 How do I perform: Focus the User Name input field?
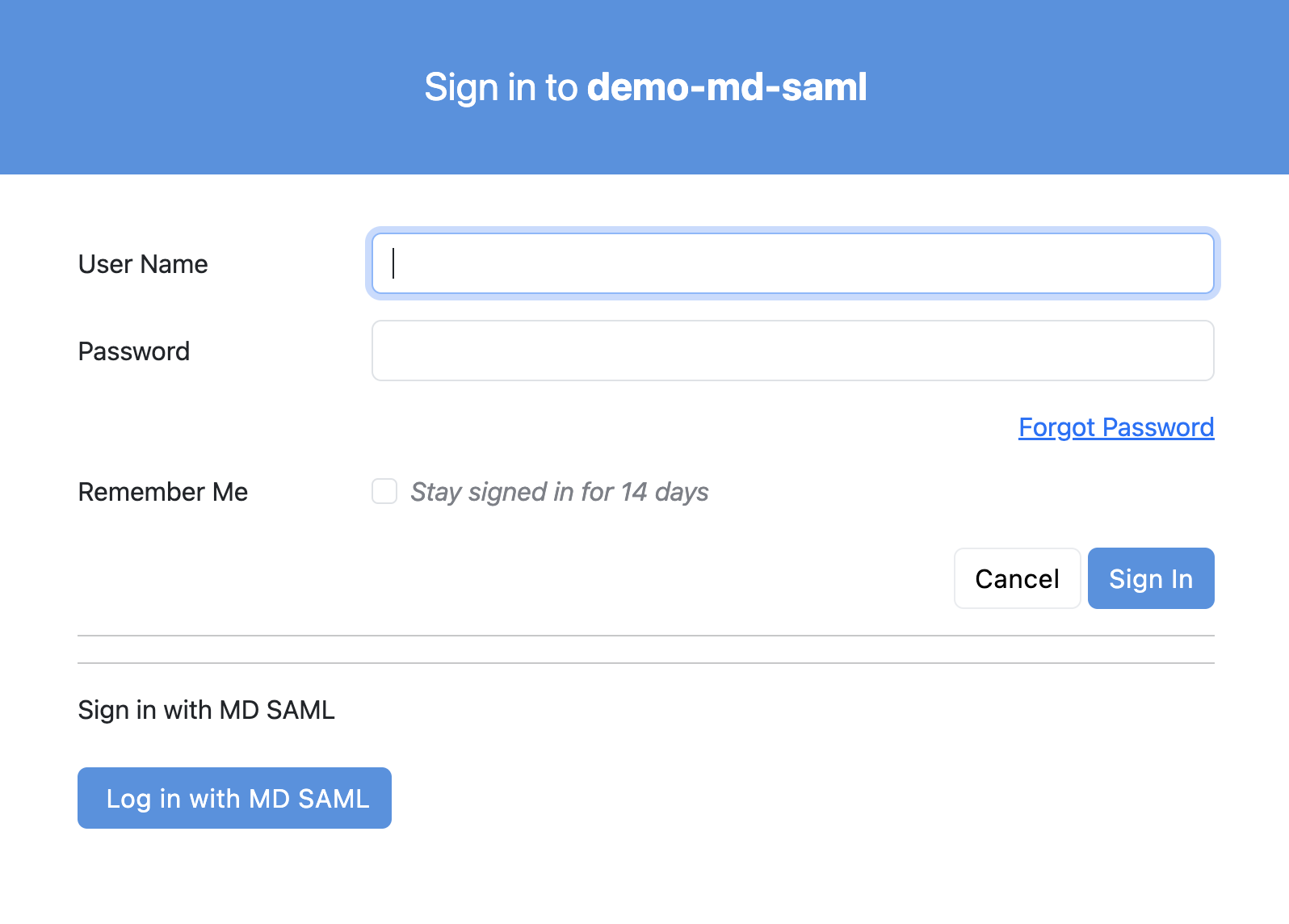pos(791,263)
